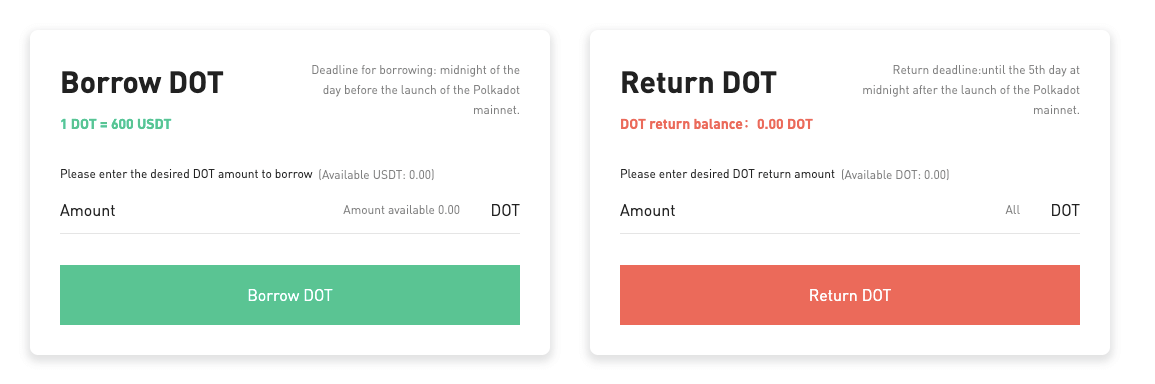
Task: Focus the Amount field in Borrow card
Action: coord(289,211)
